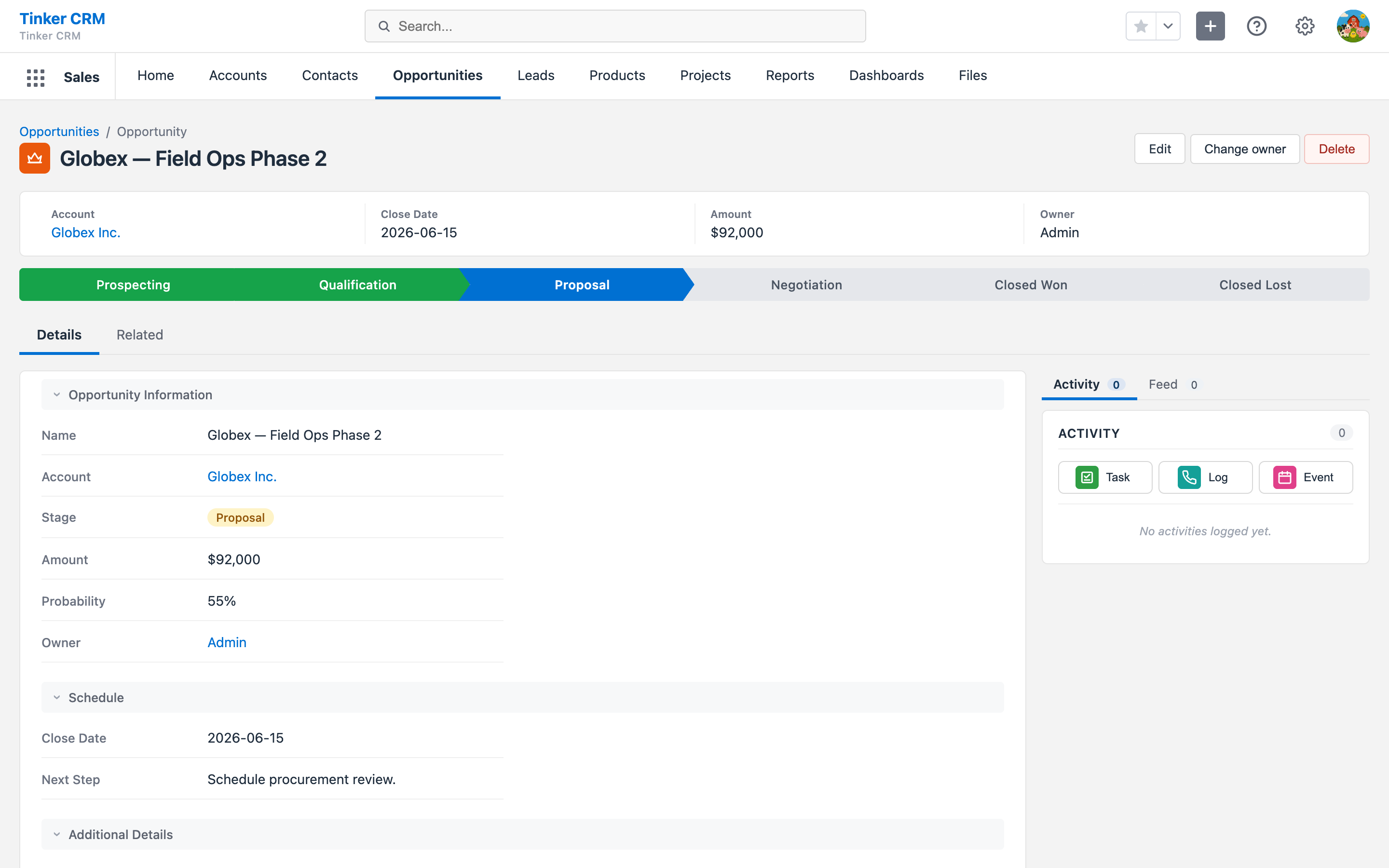Viewport: 1389px width, 868px height.
Task: Select the Prospecting stage
Action: pos(133,285)
